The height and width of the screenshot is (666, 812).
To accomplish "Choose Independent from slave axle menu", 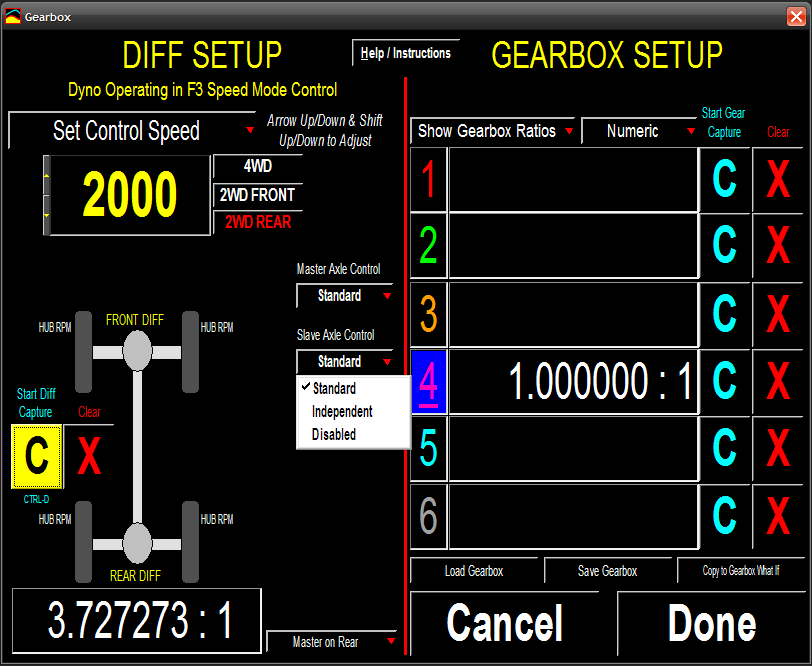I will coord(342,411).
